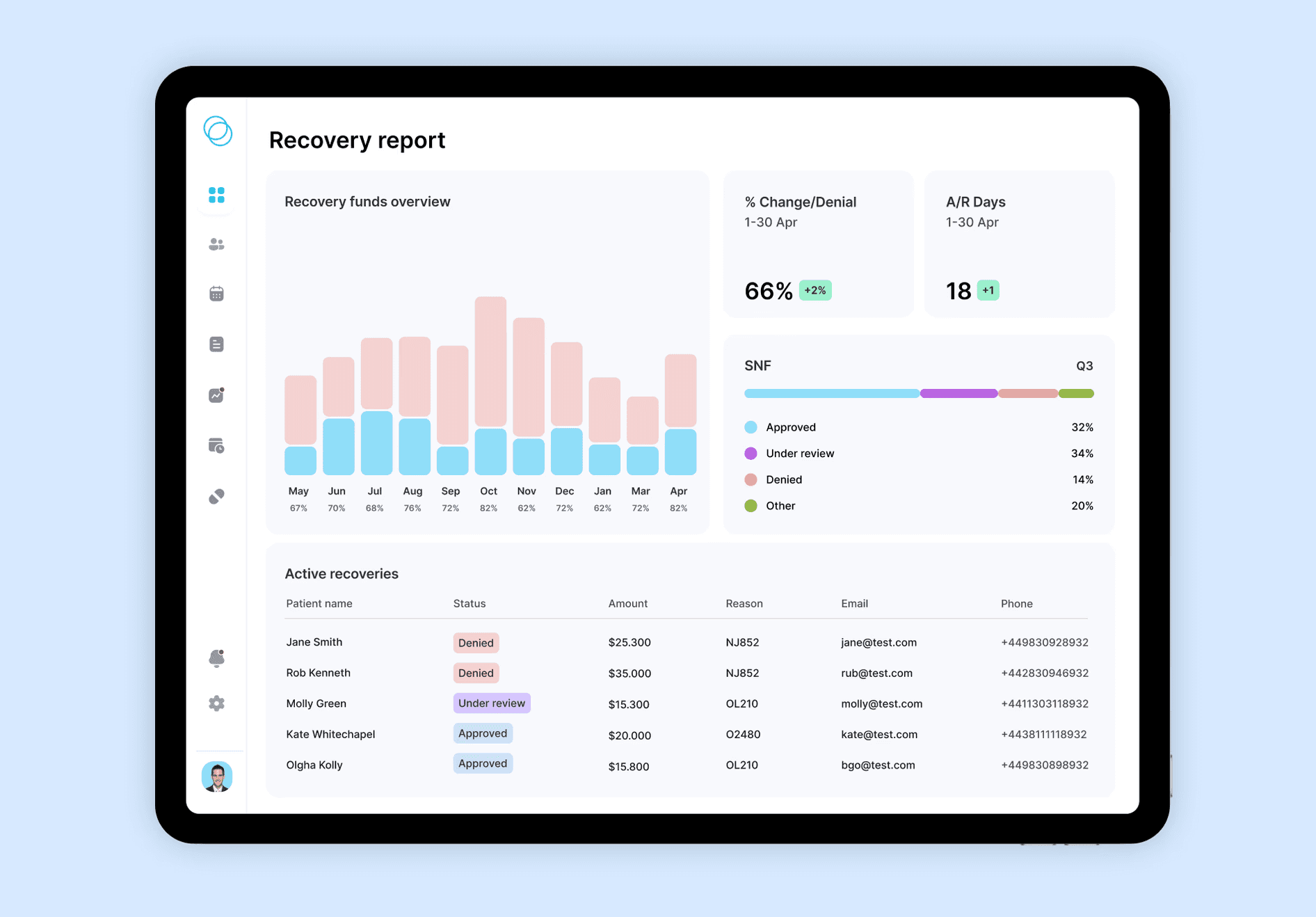Sort by the Status column header

470,603
